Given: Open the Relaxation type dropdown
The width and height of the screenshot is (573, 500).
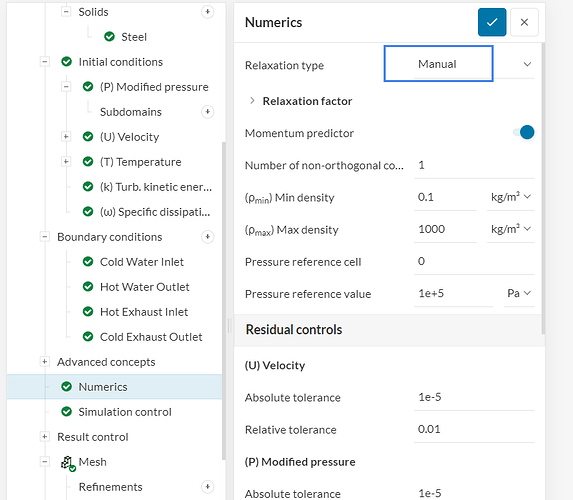Looking at the screenshot, I should coord(459,64).
